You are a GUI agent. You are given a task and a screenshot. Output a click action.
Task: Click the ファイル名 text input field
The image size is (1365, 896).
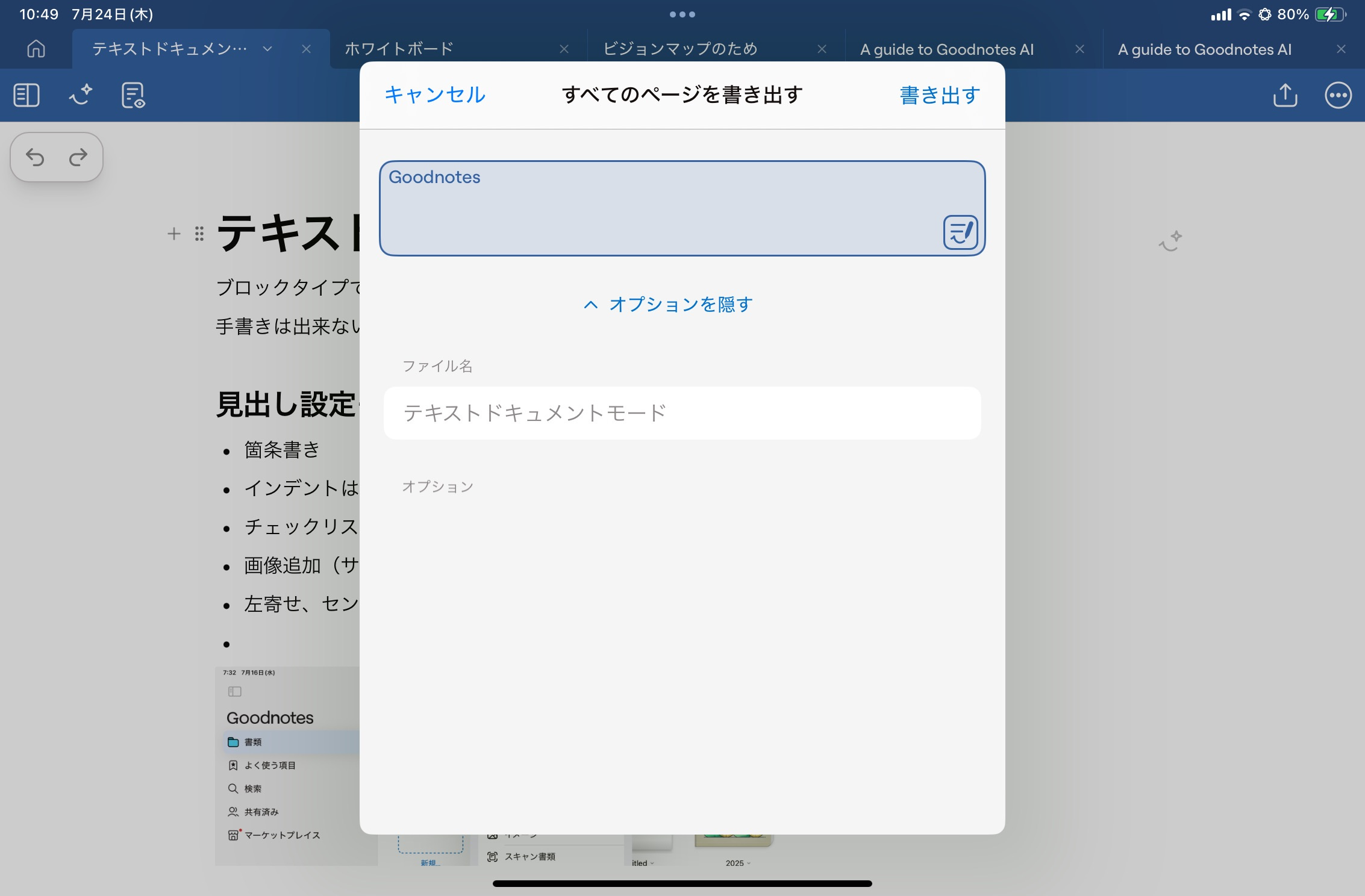point(682,413)
